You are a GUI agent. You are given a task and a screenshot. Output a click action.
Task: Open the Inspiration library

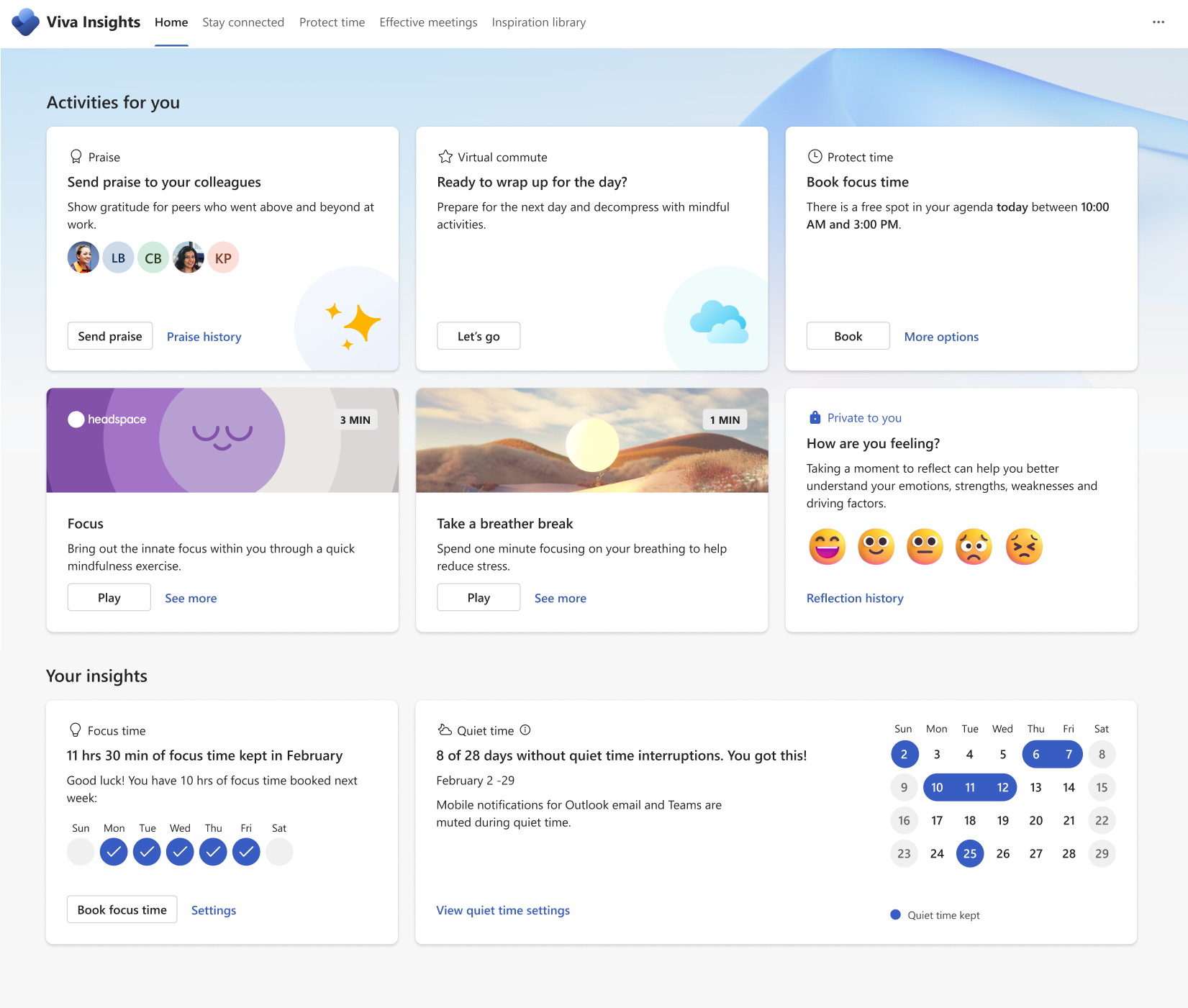pos(538,22)
